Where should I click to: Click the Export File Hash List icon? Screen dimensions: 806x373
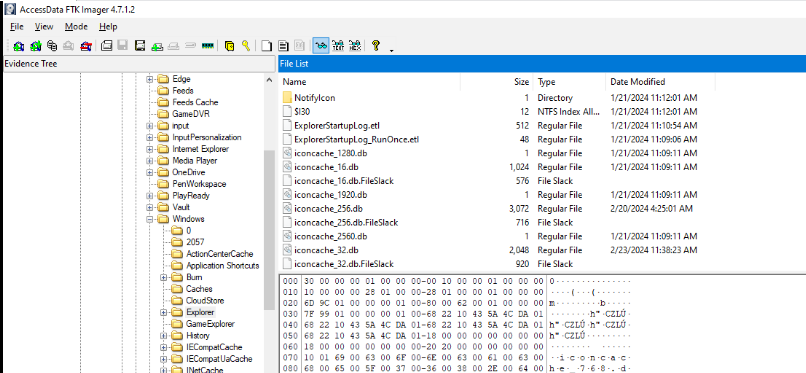[x=283, y=46]
